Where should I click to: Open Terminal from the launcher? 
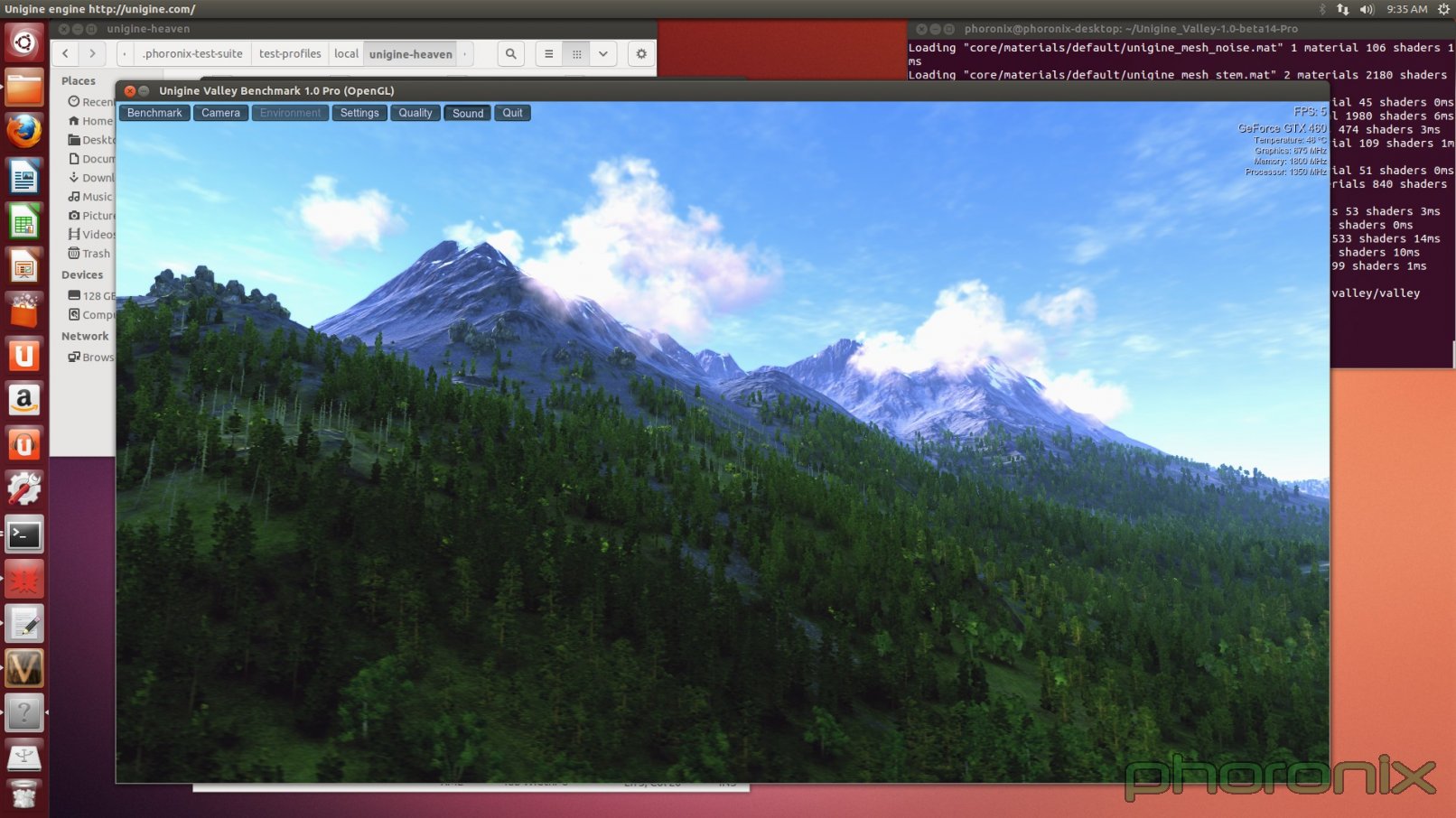24,534
